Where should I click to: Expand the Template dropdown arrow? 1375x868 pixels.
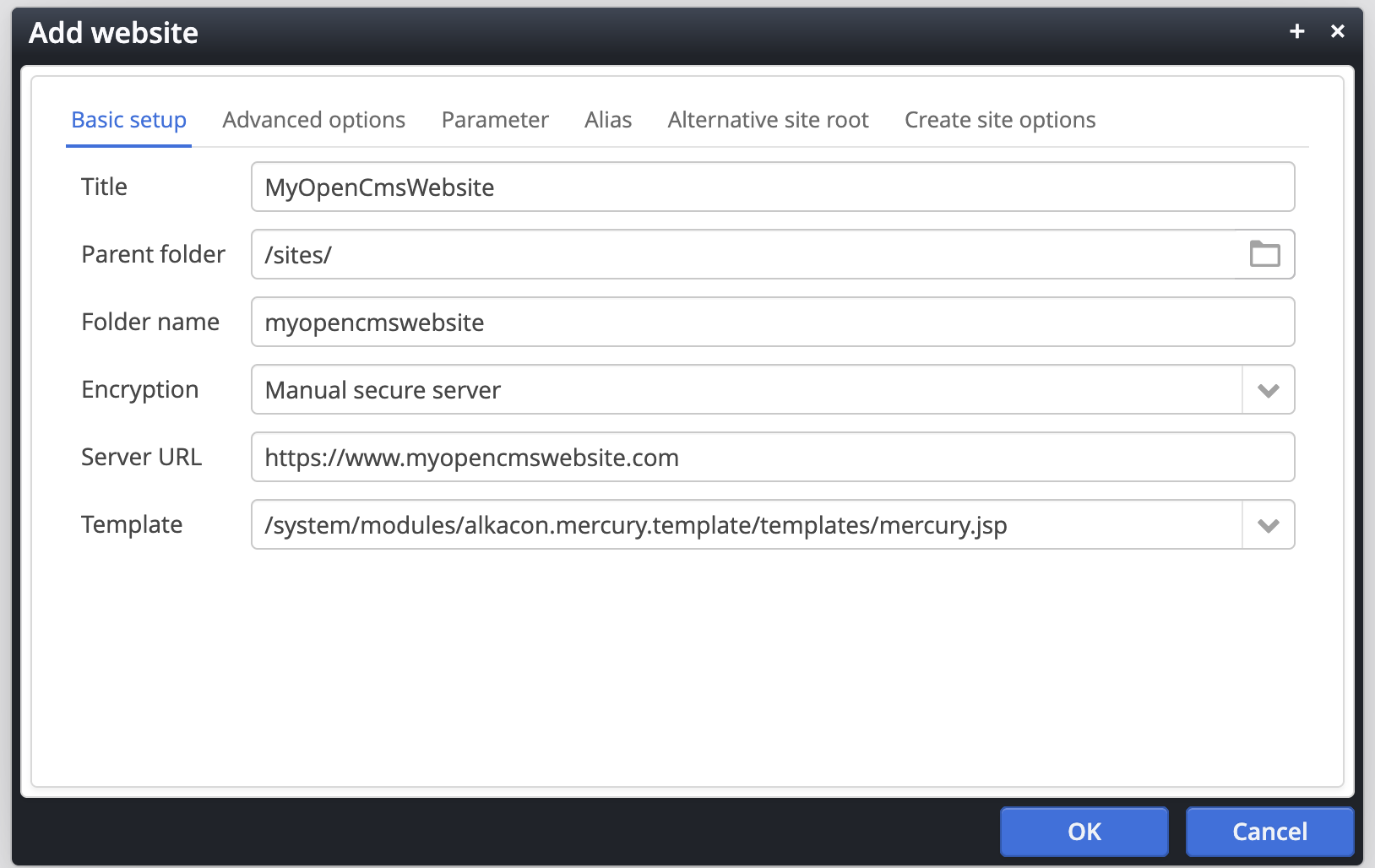[x=1268, y=525]
